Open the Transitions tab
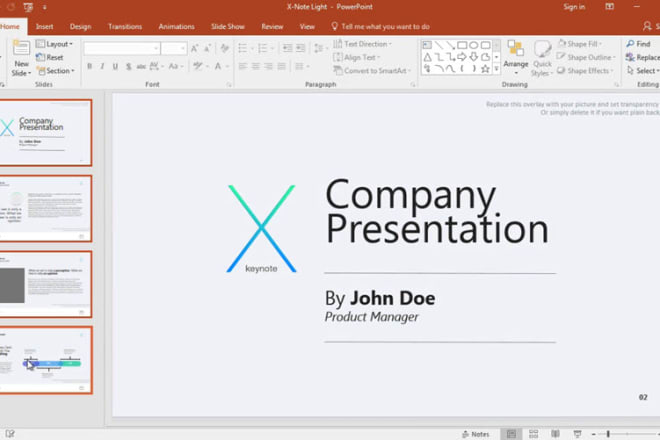Viewport: 660px width, 440px height. 125,27
